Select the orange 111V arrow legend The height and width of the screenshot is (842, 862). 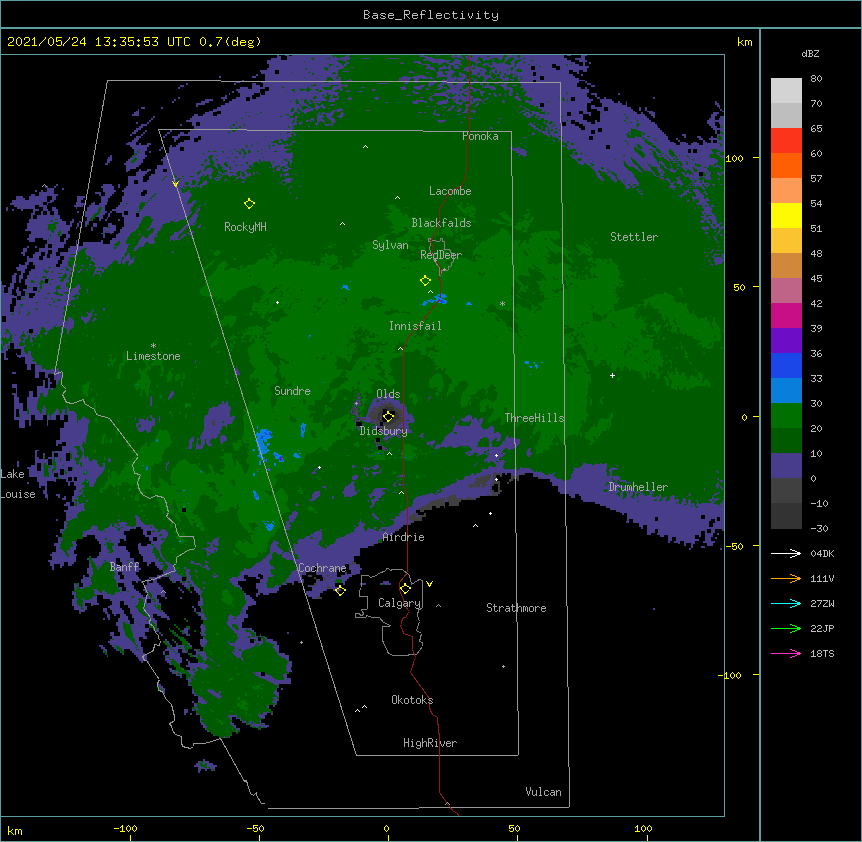tap(786, 578)
